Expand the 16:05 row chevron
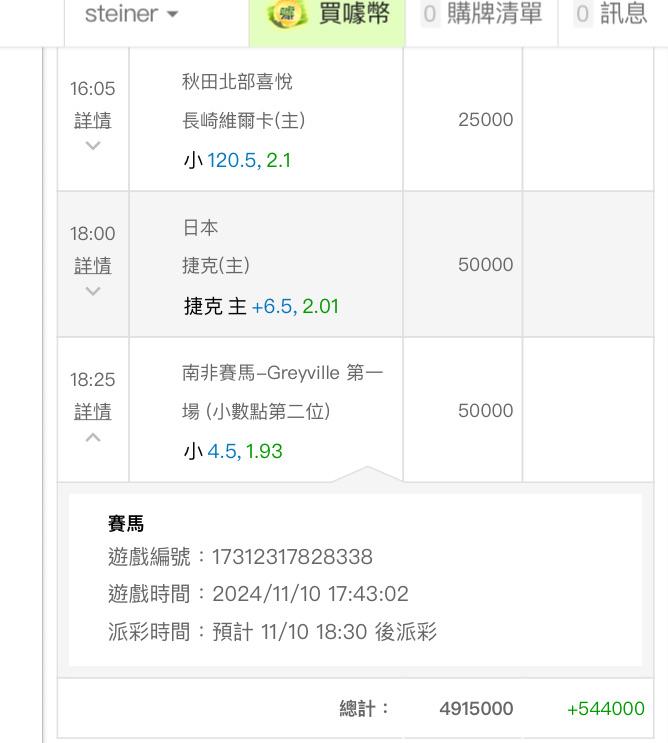Viewport: 668px width, 743px height. (x=92, y=146)
